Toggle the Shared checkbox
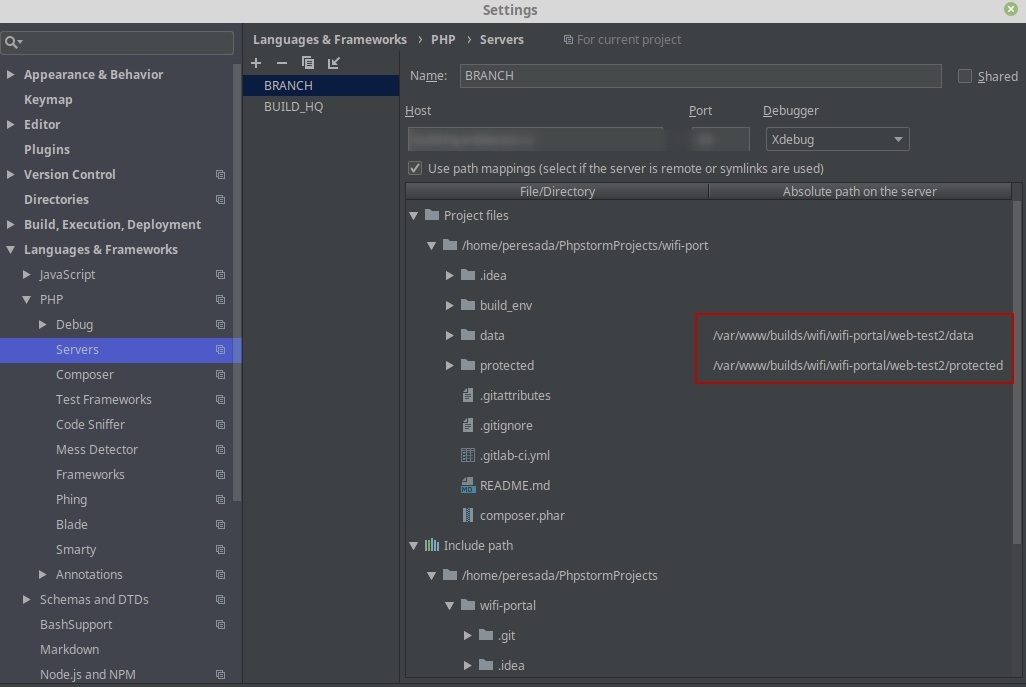Viewport: 1026px width, 687px height. pyautogui.click(x=964, y=76)
